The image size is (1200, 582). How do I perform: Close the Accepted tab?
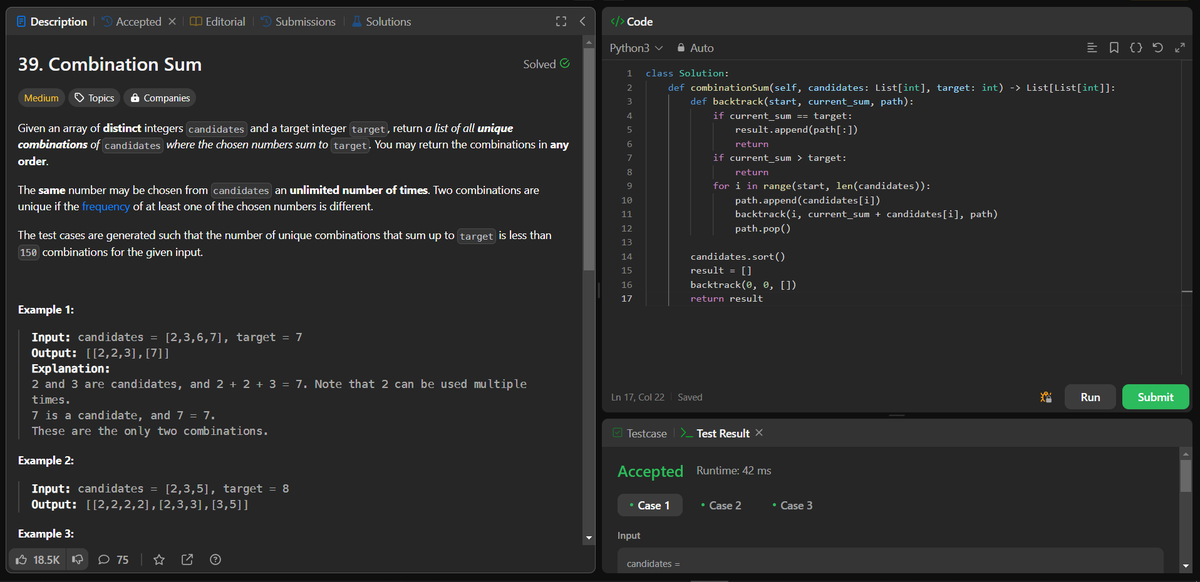coord(172,22)
